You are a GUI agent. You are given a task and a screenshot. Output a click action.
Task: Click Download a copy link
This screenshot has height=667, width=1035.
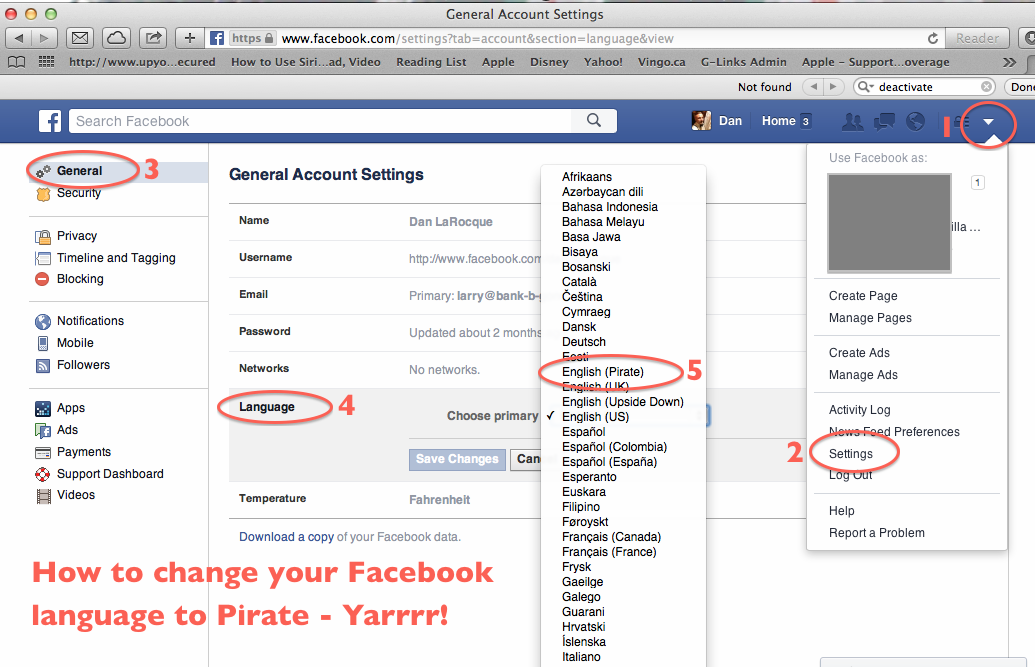(286, 537)
